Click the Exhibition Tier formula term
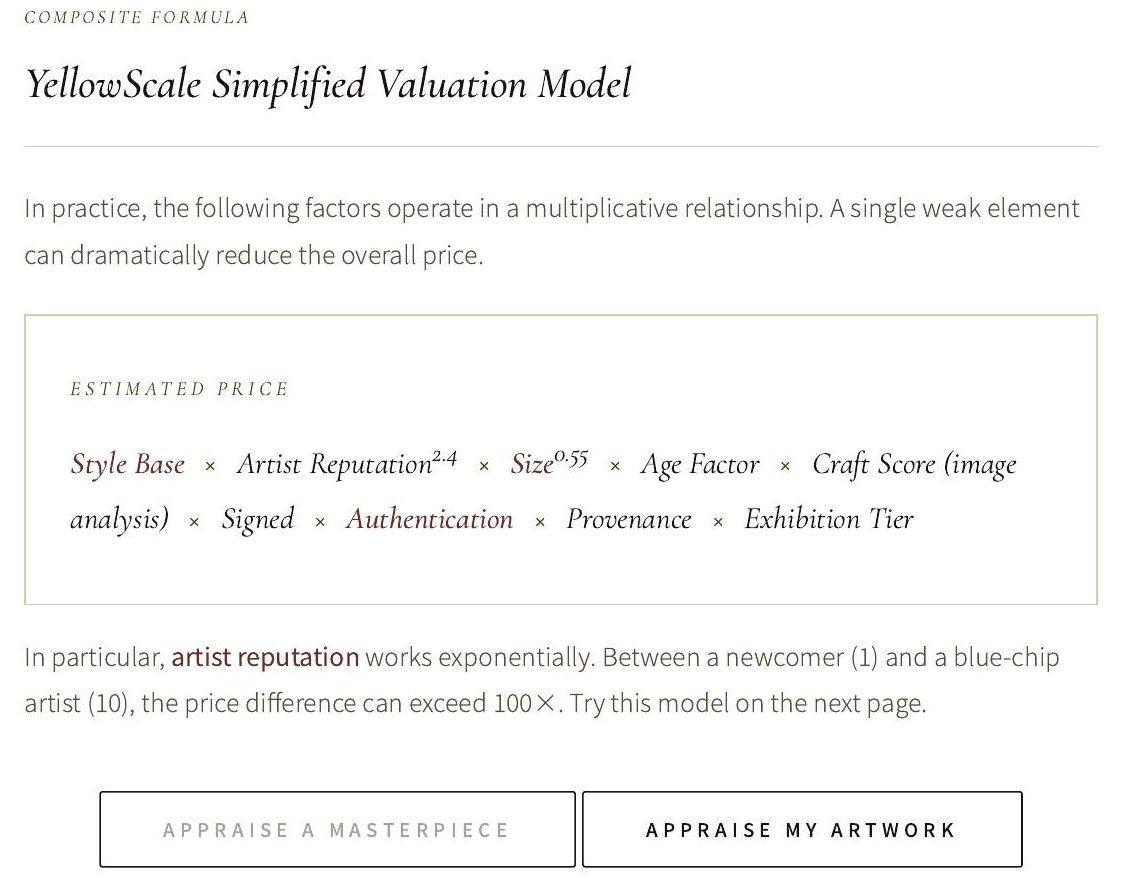The width and height of the screenshot is (1125, 885). [x=829, y=519]
